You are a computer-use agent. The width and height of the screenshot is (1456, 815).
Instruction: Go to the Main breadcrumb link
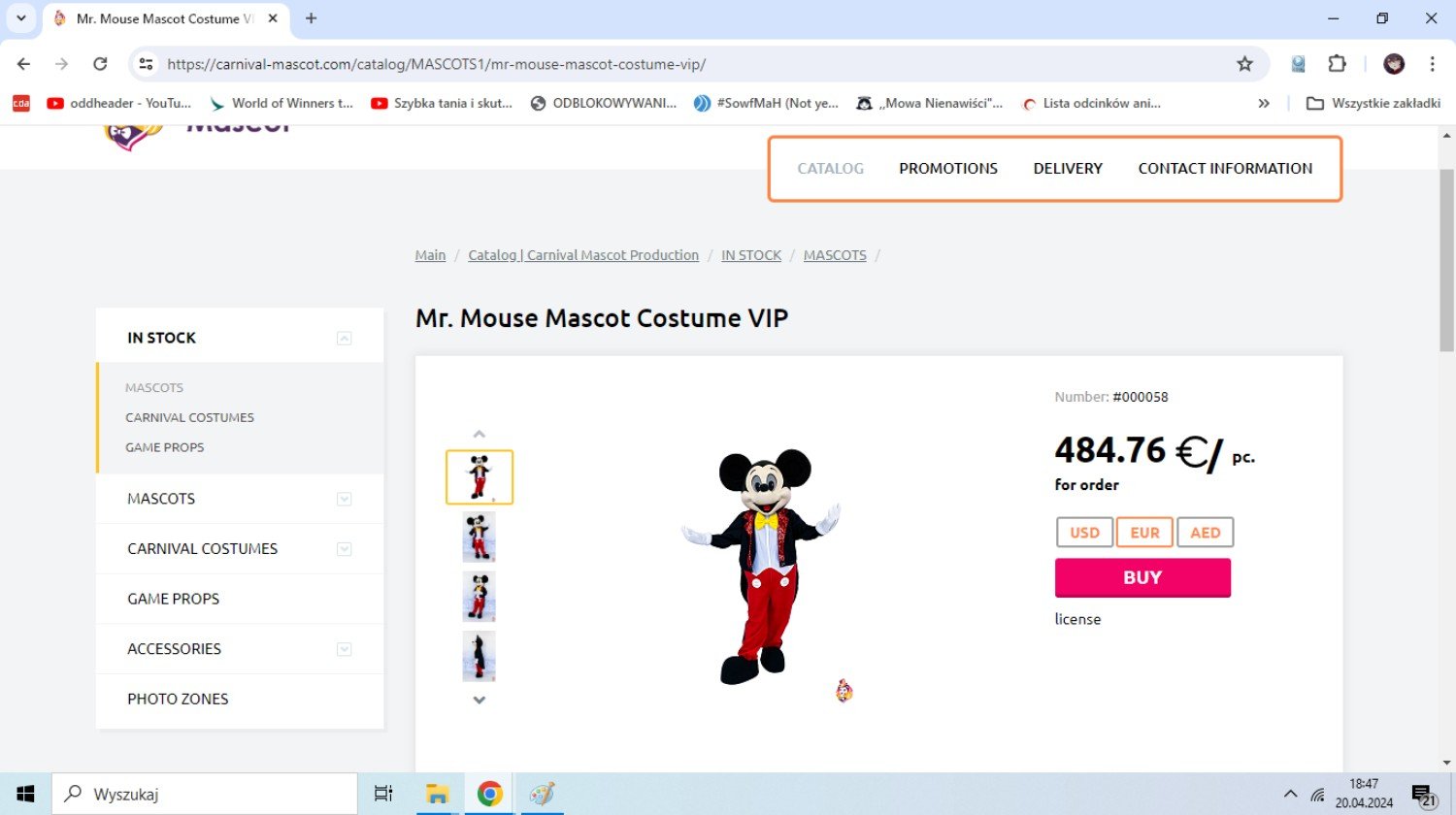tap(430, 255)
